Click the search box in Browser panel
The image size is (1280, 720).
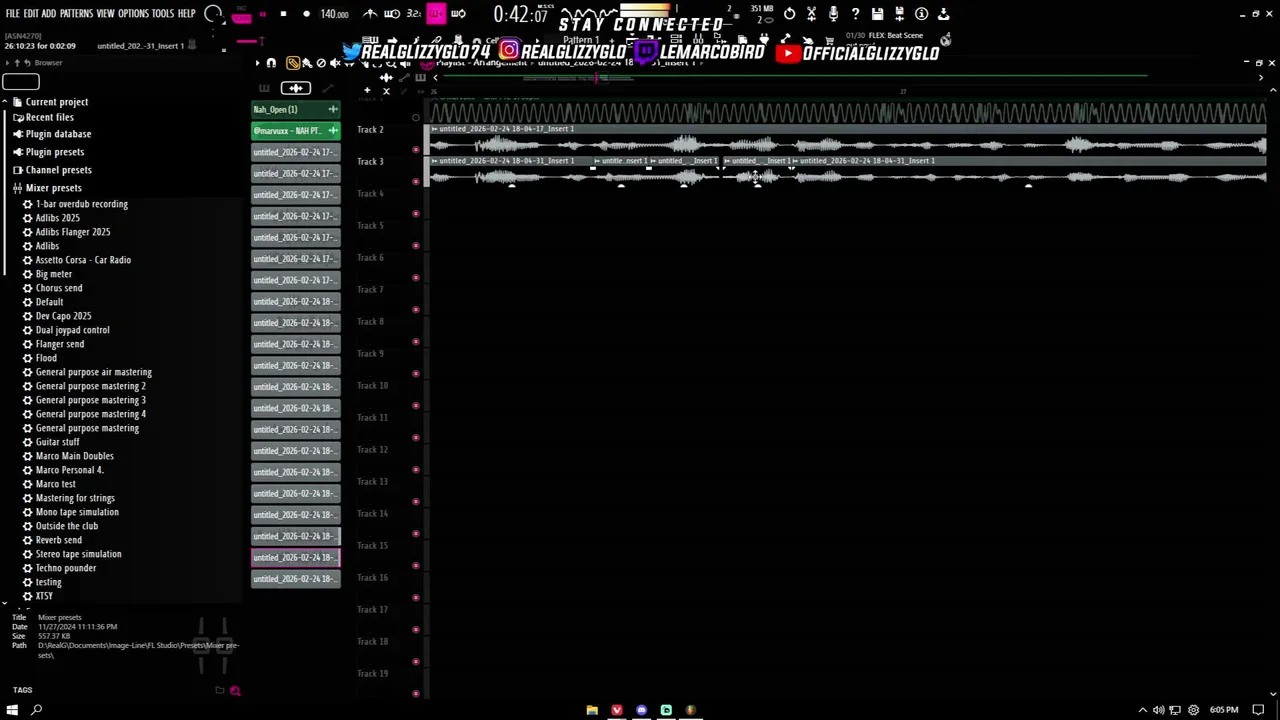click(x=21, y=82)
